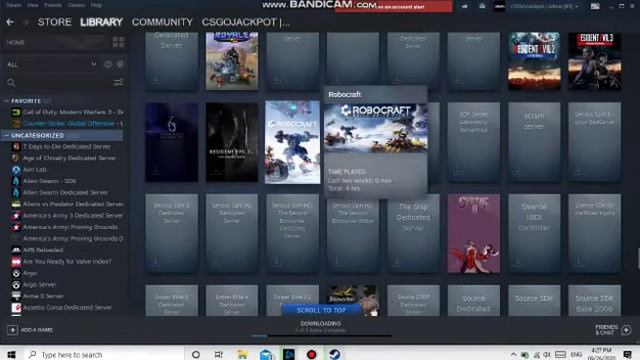Open The Ship Dedicated Server tile
This screenshot has width=640, height=360.
(413, 233)
